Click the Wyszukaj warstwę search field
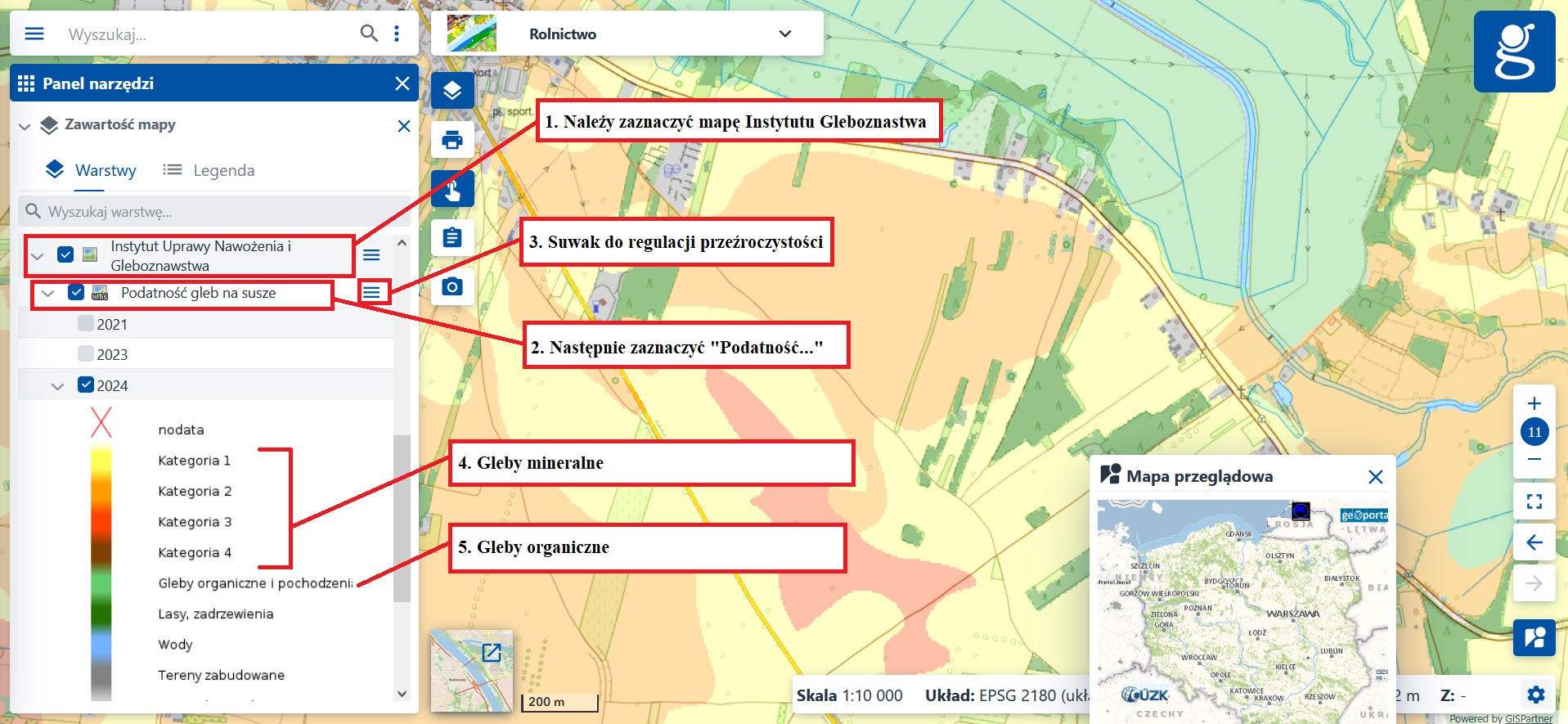The width and height of the screenshot is (1568, 724). (x=214, y=211)
